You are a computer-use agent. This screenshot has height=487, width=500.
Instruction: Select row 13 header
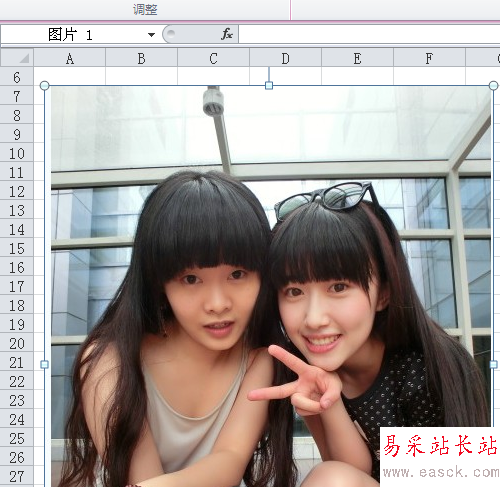[17, 210]
